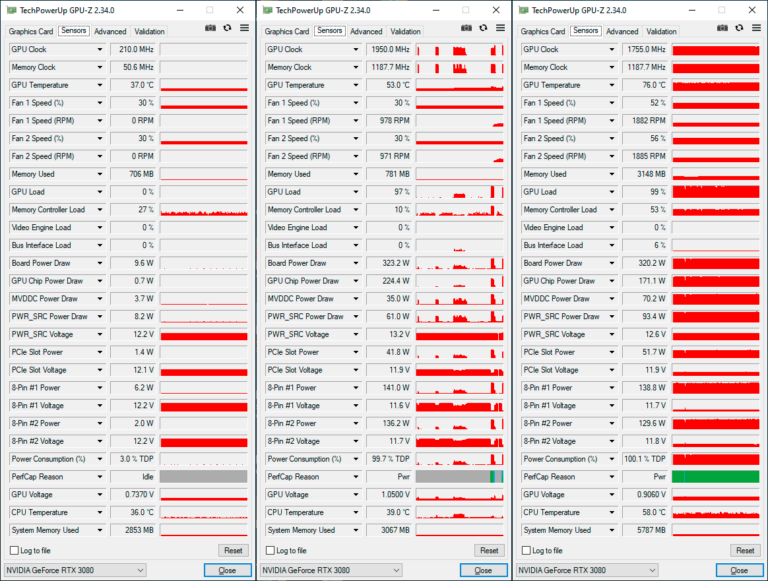Screen dimensions: 768x581
Task: Check Log to file in middle window
Action: click(x=270, y=551)
